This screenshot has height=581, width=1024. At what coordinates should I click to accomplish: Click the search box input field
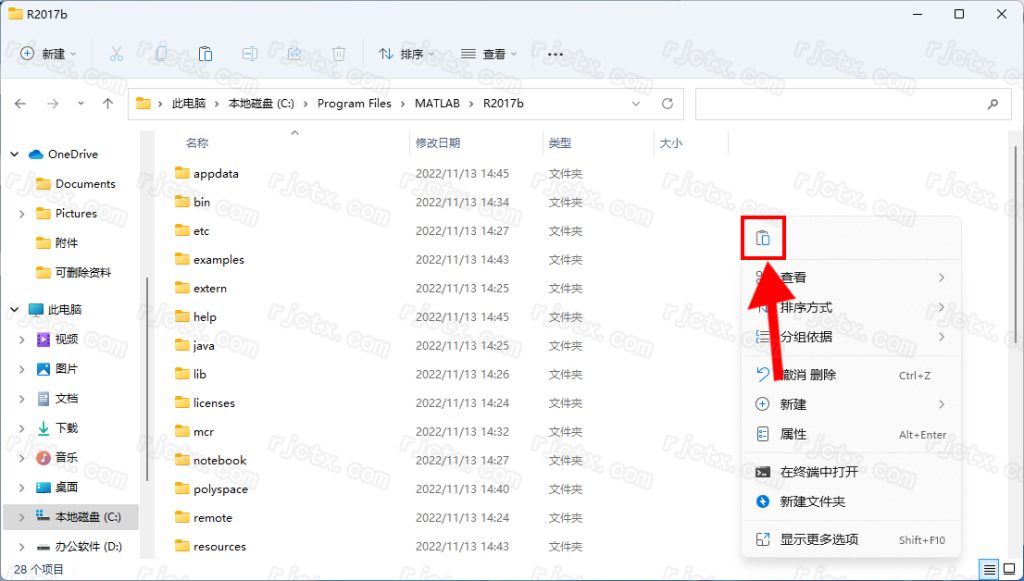(x=838, y=103)
